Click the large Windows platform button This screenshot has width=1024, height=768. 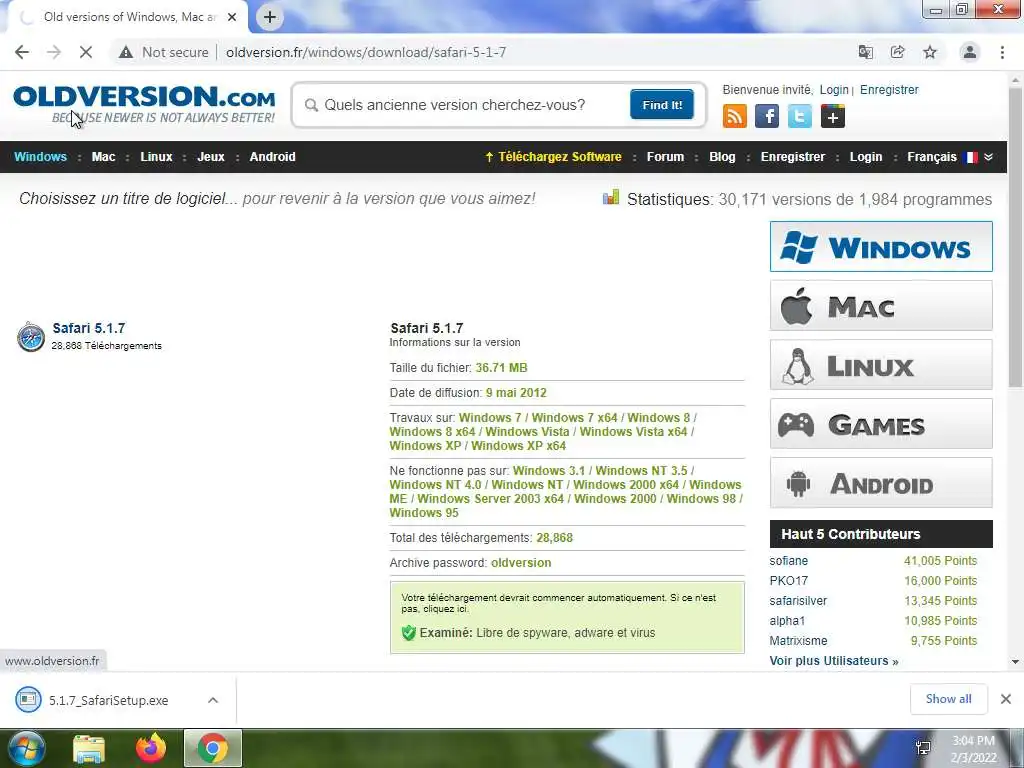(x=881, y=246)
